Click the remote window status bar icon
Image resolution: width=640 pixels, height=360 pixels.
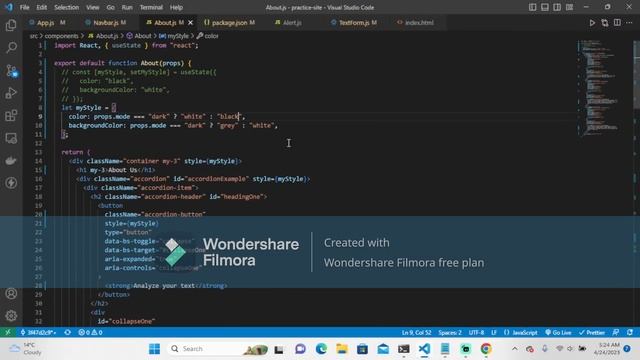click(7, 332)
